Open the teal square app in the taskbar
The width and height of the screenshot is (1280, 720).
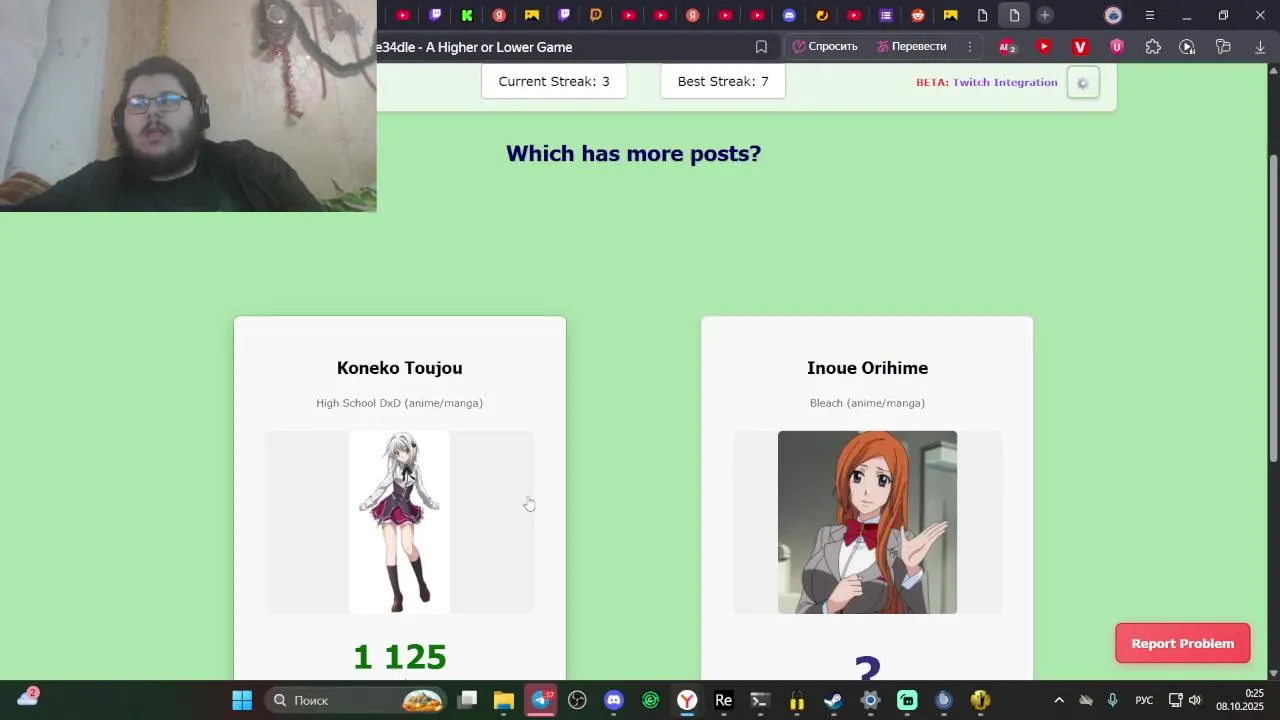pos(907,700)
